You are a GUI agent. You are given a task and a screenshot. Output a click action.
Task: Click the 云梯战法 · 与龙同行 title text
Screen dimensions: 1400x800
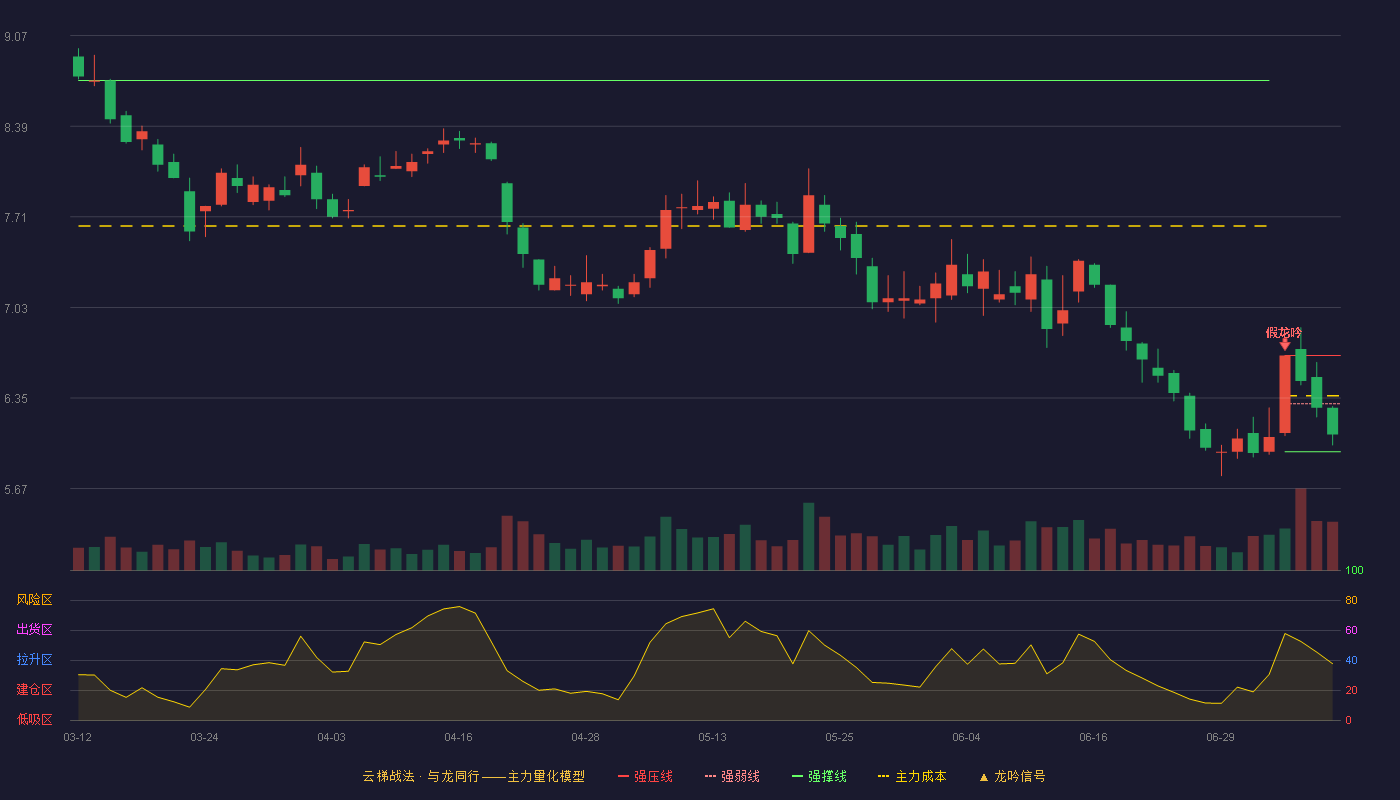click(420, 776)
